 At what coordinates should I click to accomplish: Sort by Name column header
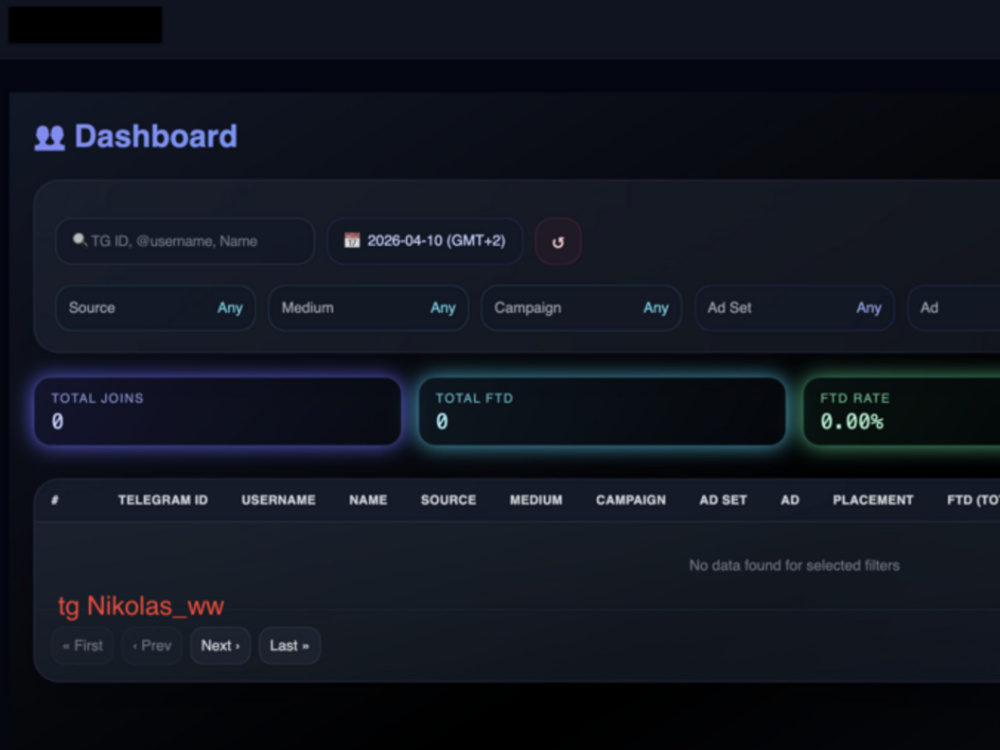click(x=368, y=500)
